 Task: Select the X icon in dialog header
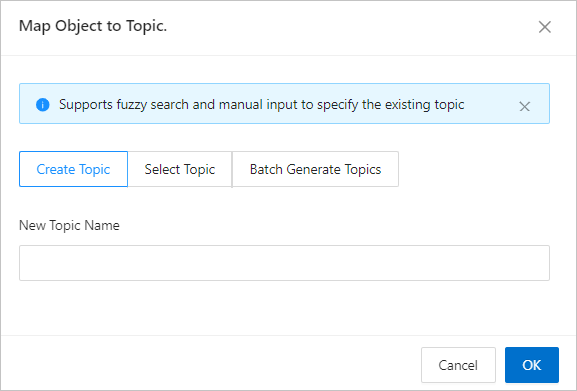tap(545, 27)
